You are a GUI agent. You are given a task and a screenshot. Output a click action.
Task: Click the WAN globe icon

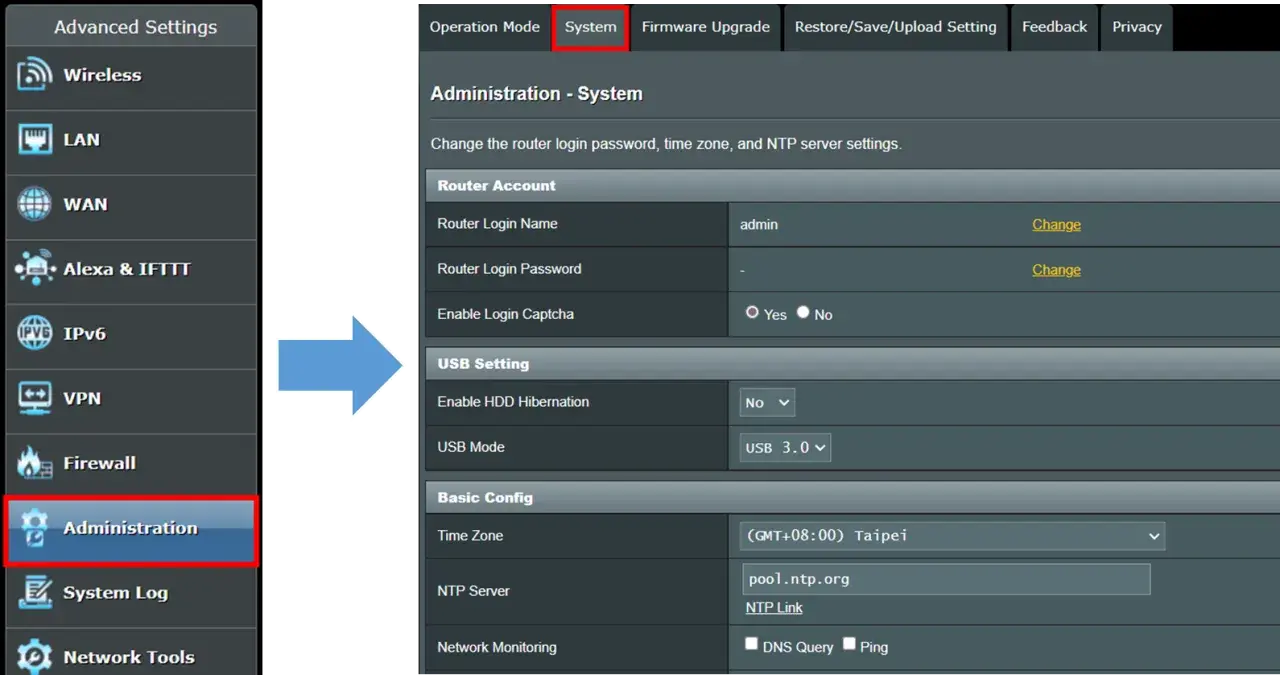click(x=34, y=204)
